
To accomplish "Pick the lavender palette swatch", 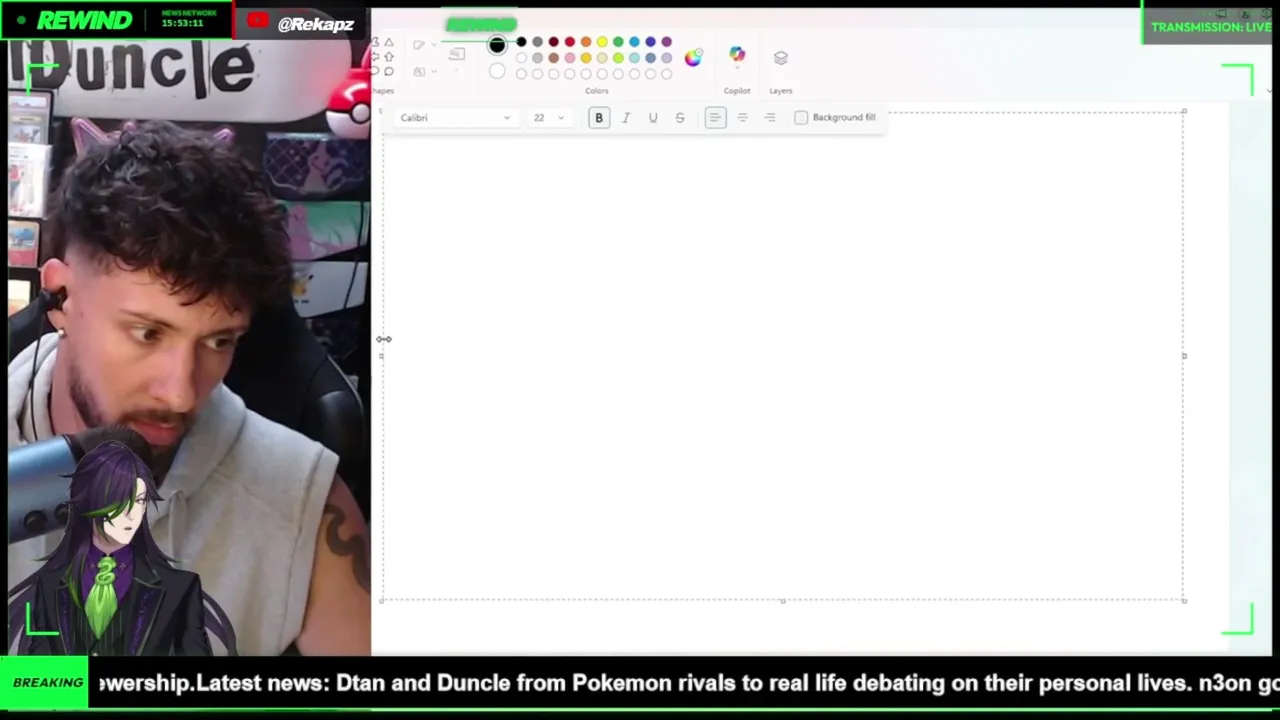I will click(x=667, y=58).
